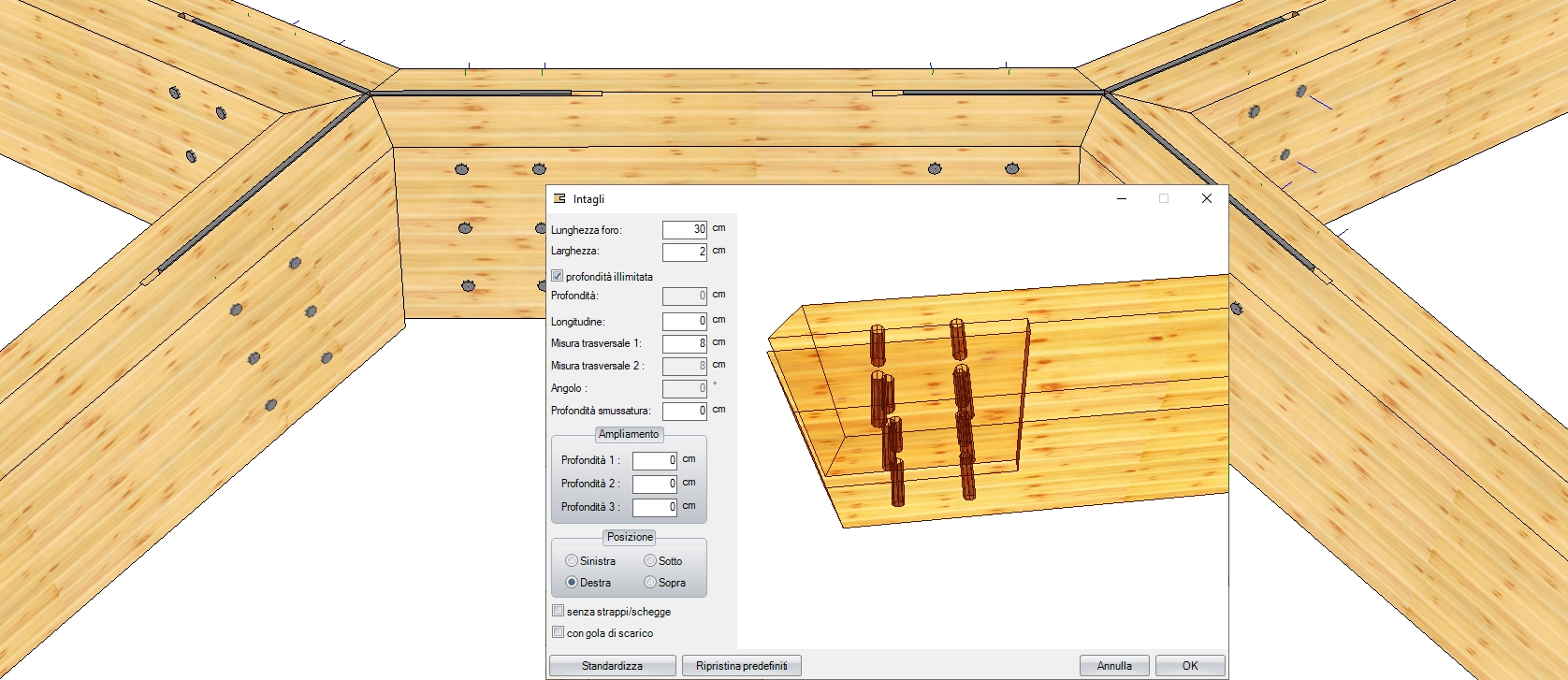Cancel the dialog with Annulla
Viewport: 1568px width, 680px height.
[1114, 666]
